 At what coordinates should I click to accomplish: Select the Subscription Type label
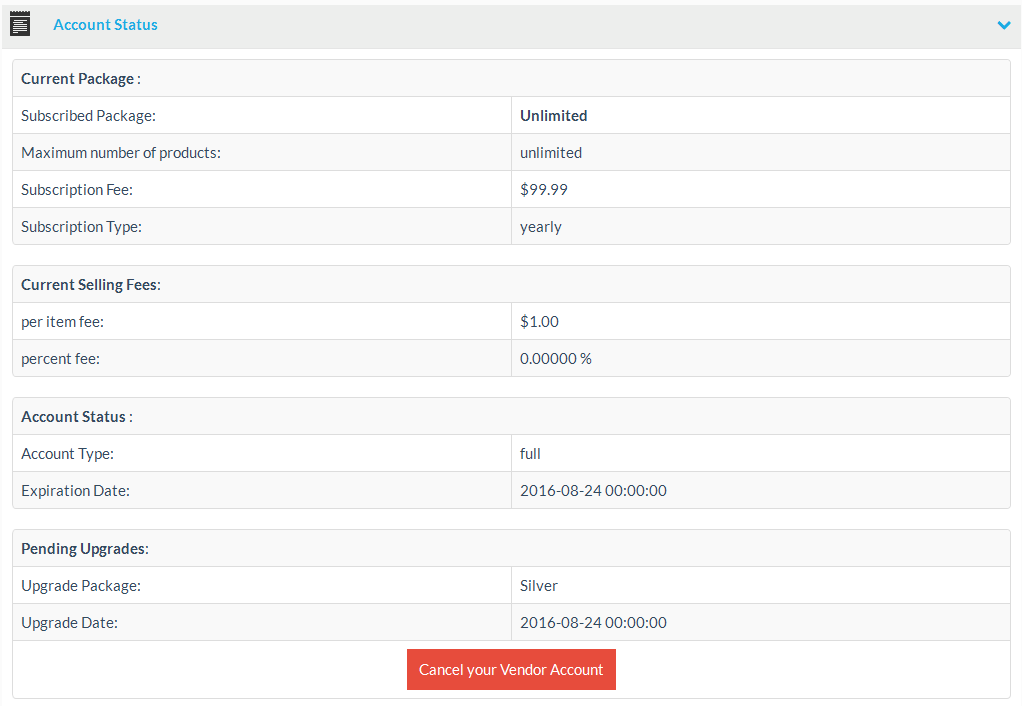pos(81,227)
